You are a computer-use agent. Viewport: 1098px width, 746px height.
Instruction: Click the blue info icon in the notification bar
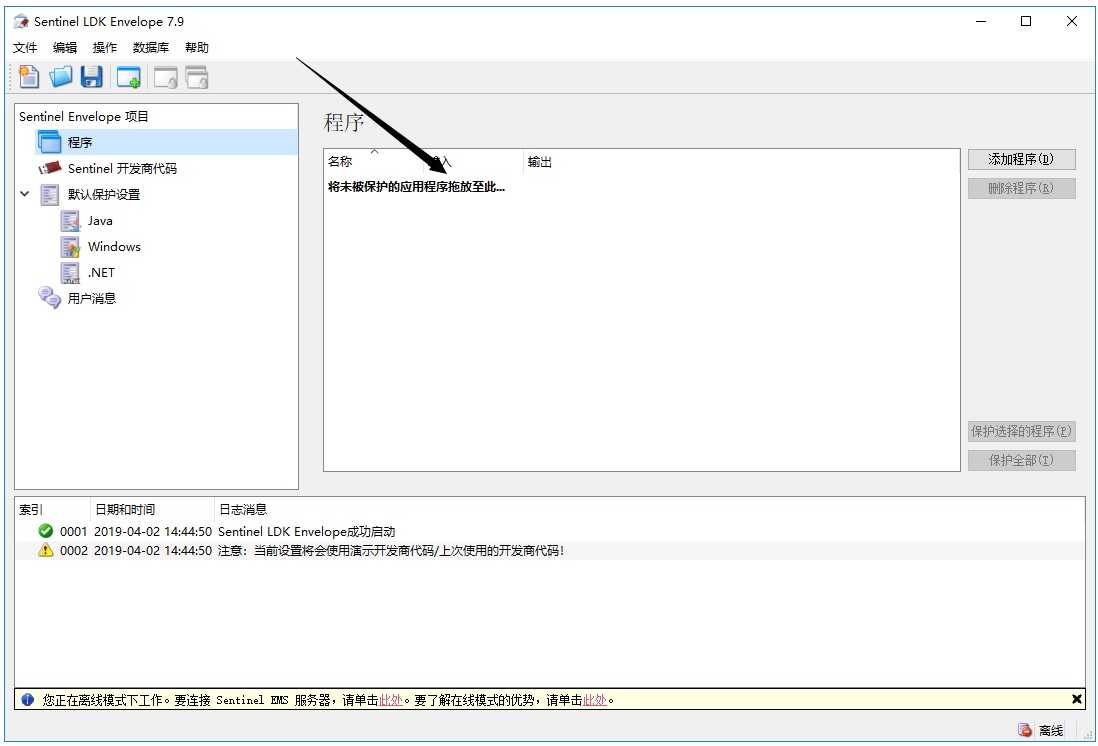pyautogui.click(x=27, y=699)
